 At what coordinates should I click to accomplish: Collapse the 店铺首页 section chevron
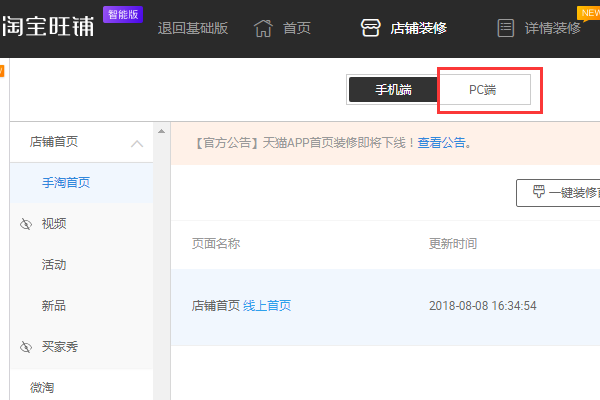point(137,143)
